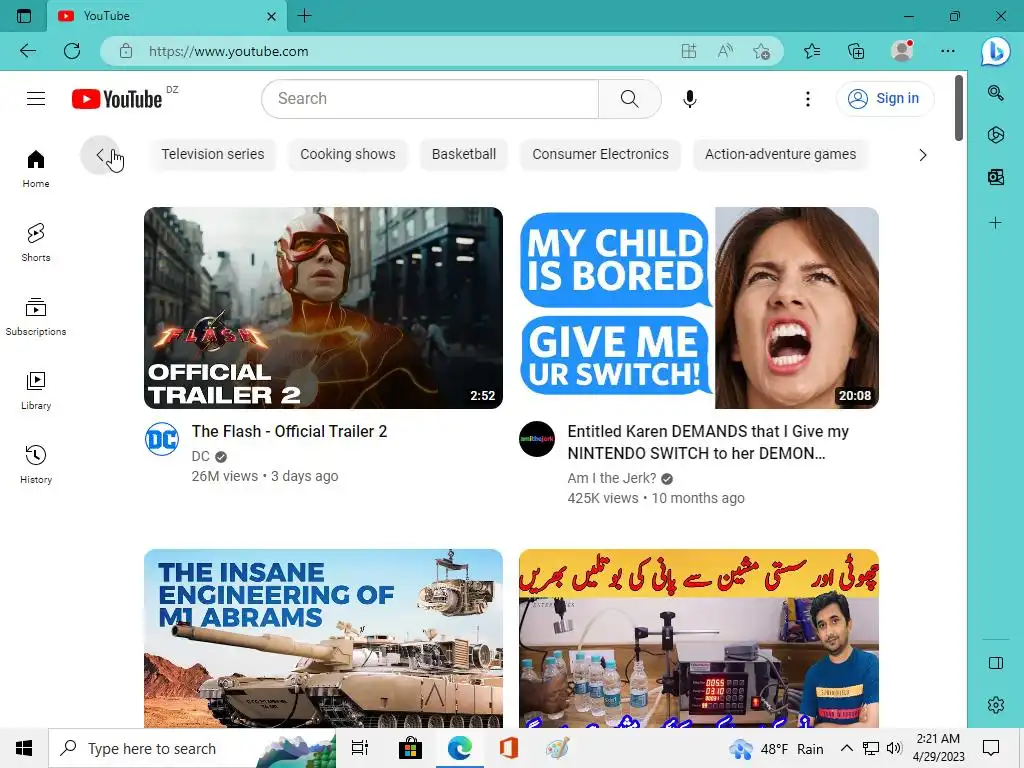The image size is (1024, 768).
Task: Open Edge Settings and more menu
Action: point(948,51)
